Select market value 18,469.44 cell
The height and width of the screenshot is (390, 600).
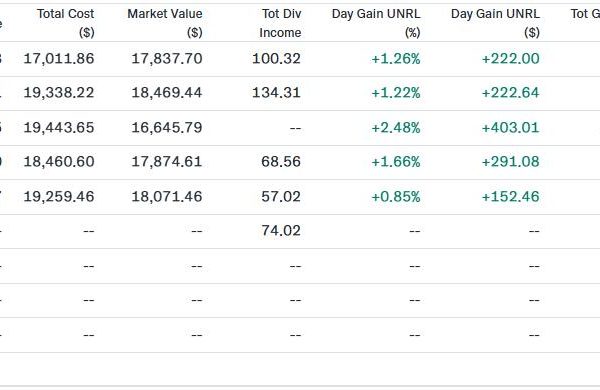[167, 93]
